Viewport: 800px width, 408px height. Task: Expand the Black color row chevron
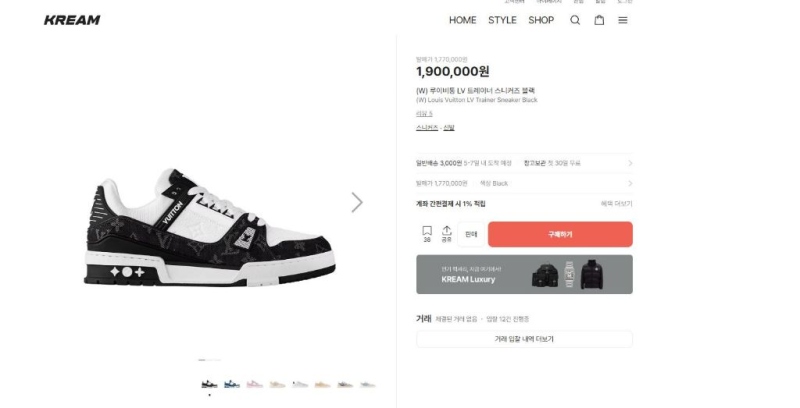630,183
